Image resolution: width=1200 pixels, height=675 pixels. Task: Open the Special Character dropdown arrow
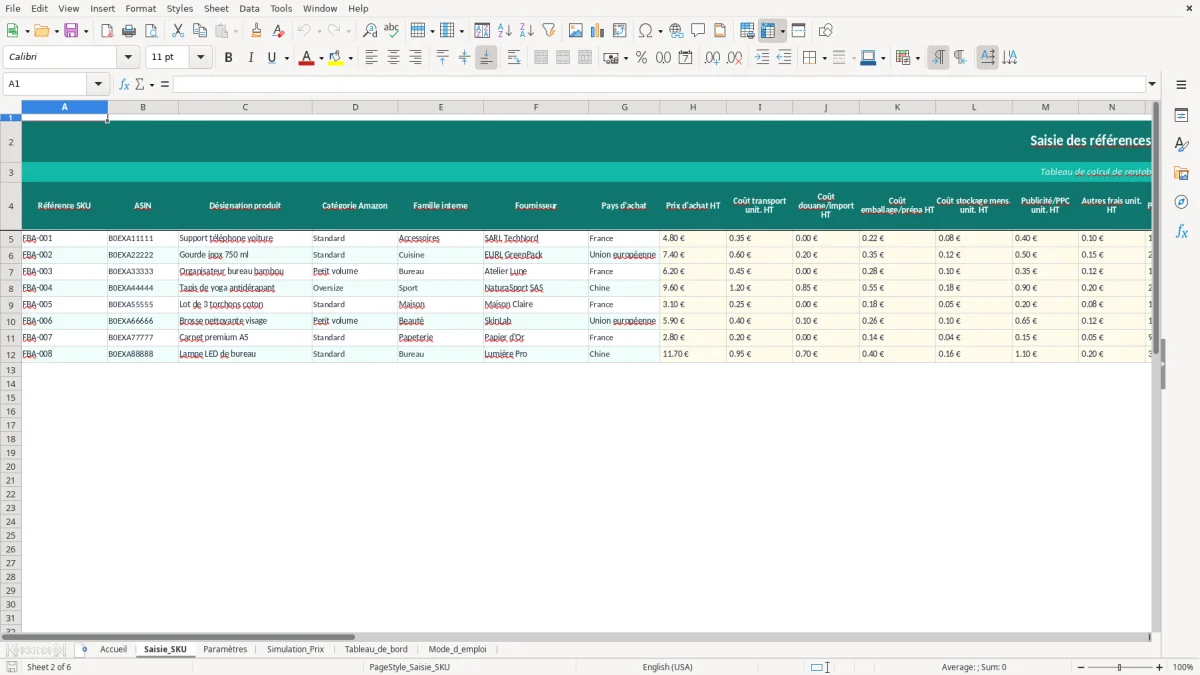coord(660,31)
